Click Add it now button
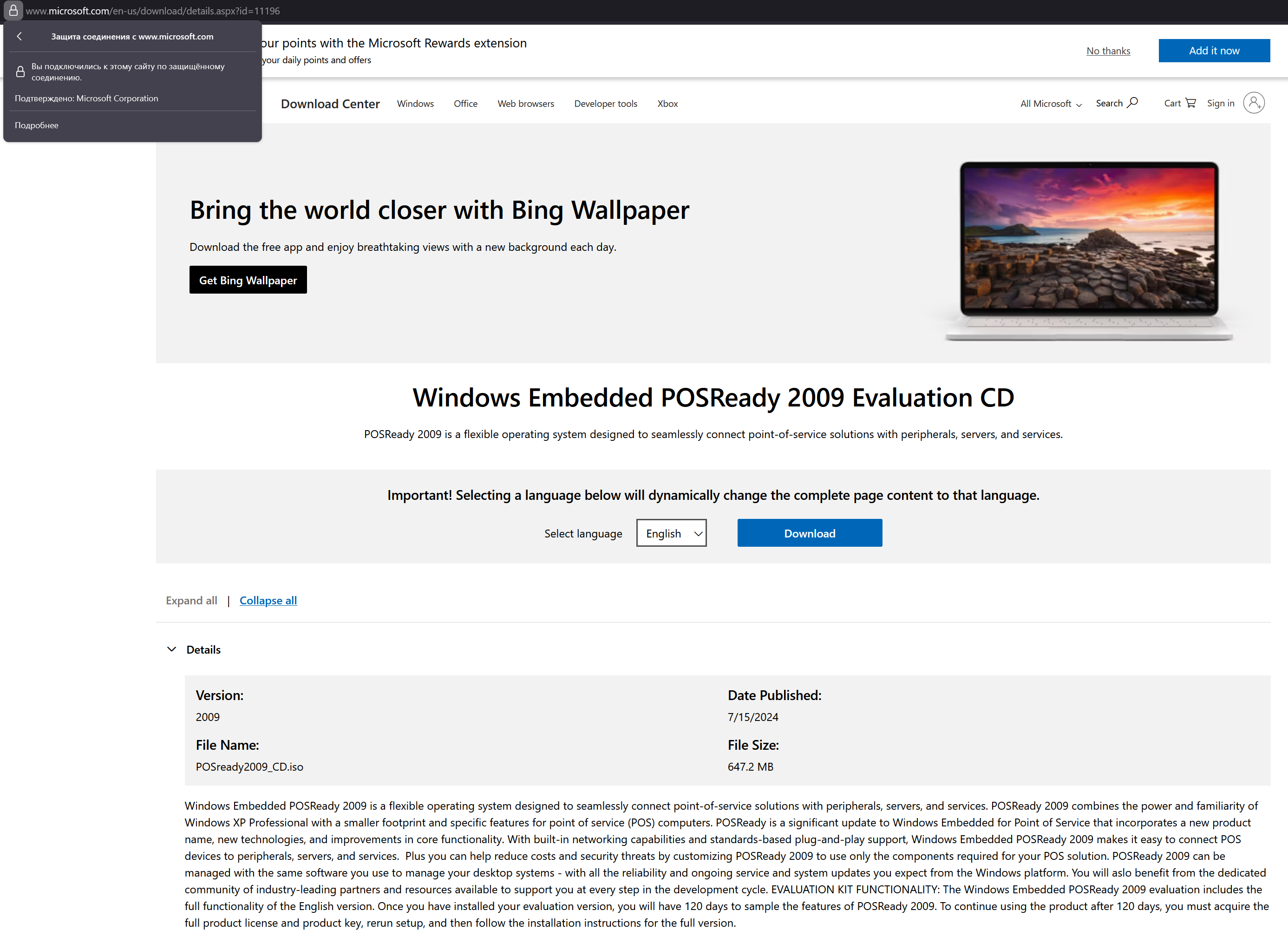This screenshot has height=930, width=1288. point(1214,51)
